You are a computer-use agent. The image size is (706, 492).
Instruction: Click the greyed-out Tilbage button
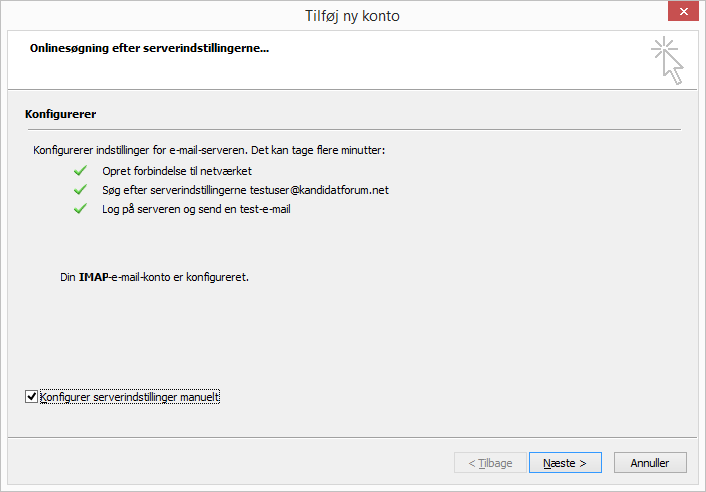(488, 463)
